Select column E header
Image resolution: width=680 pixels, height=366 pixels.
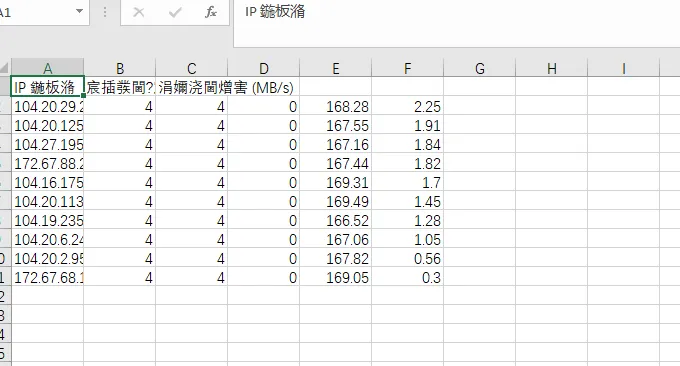[x=336, y=68]
